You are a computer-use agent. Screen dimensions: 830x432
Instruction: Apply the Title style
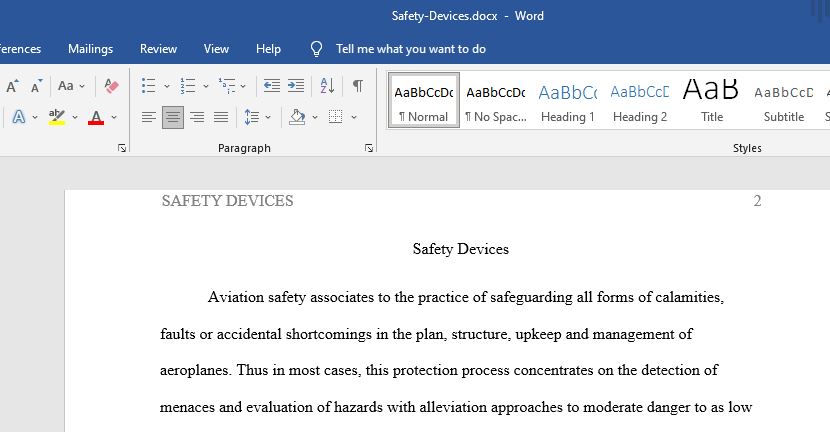711,101
